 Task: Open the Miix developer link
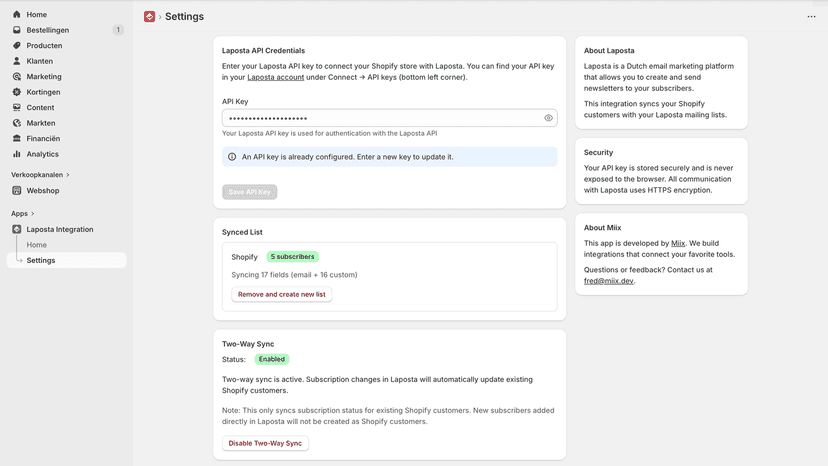click(x=678, y=243)
